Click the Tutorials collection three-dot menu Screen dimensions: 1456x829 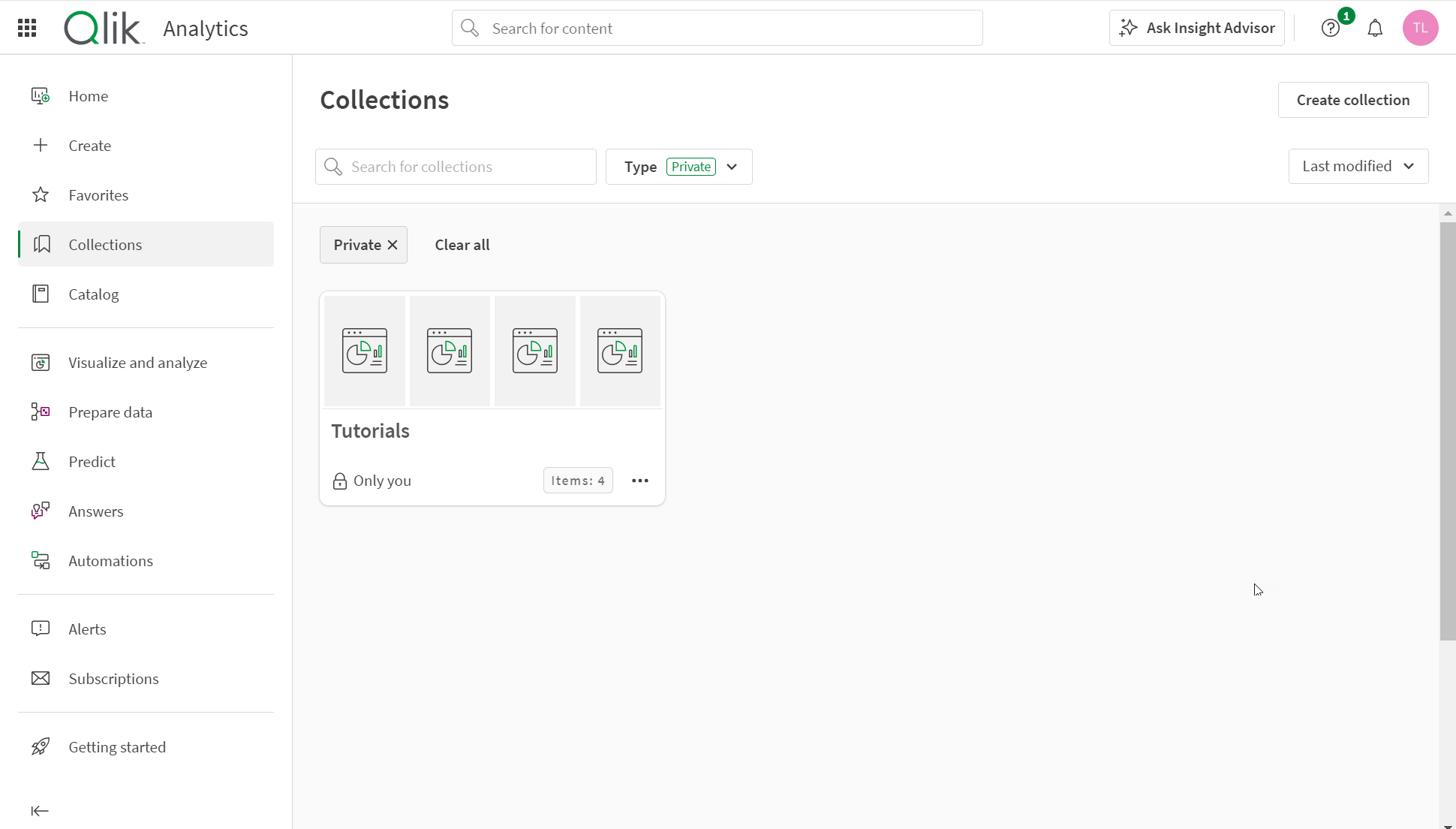click(640, 480)
